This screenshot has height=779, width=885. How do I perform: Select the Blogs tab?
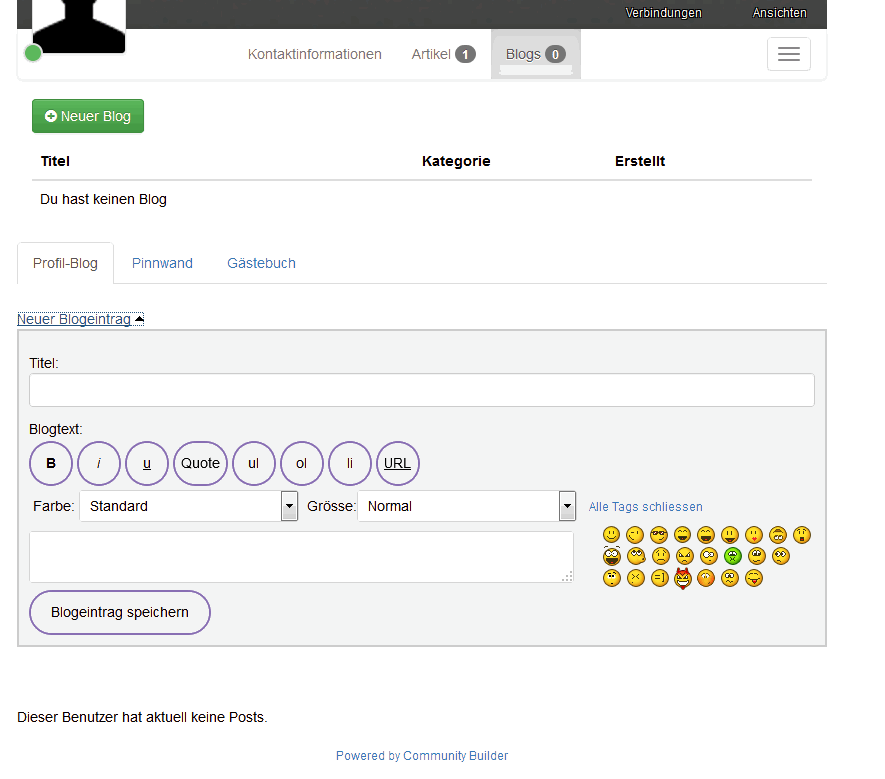tap(535, 54)
